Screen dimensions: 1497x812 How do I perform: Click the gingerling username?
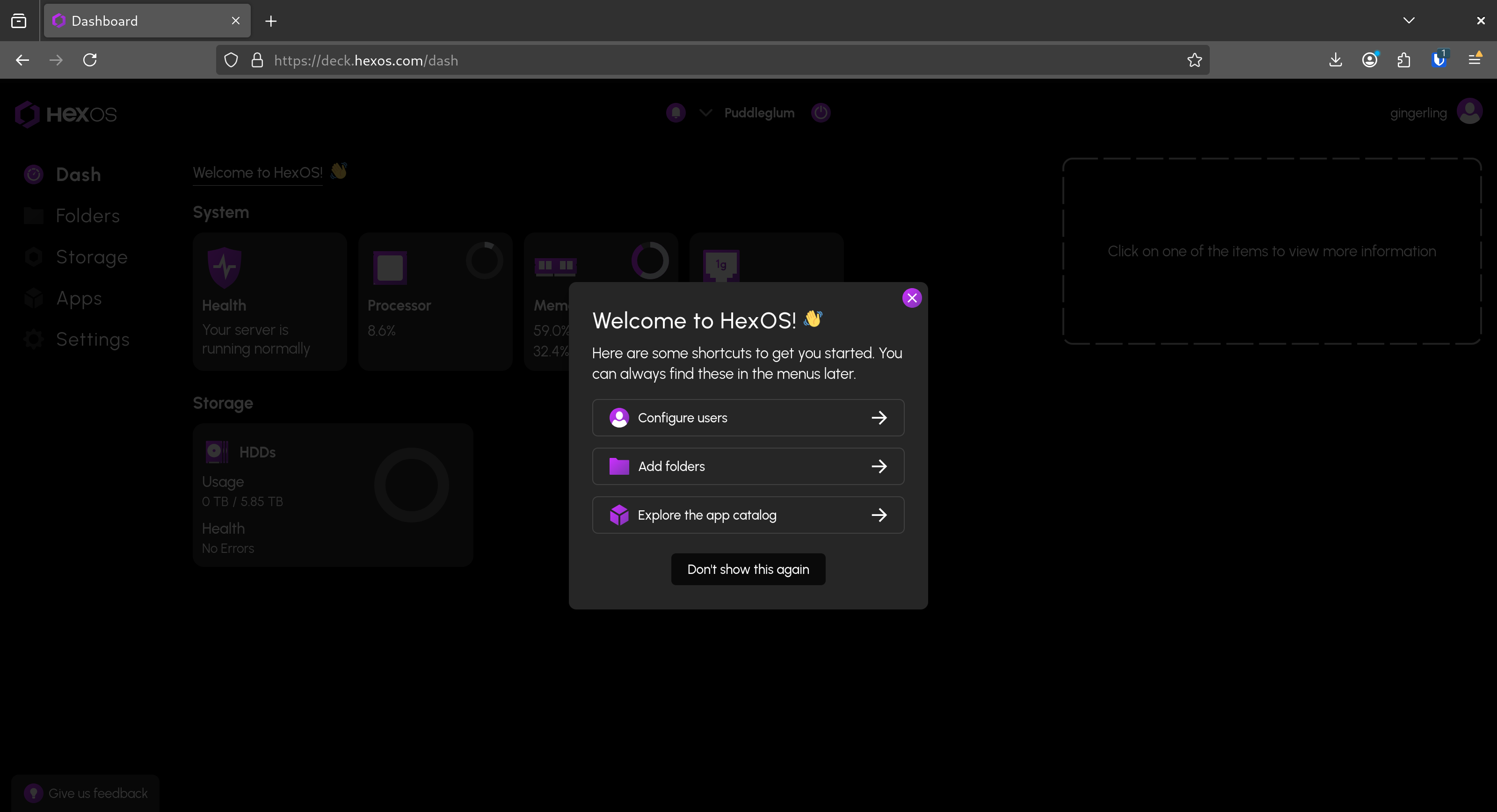(1418, 113)
